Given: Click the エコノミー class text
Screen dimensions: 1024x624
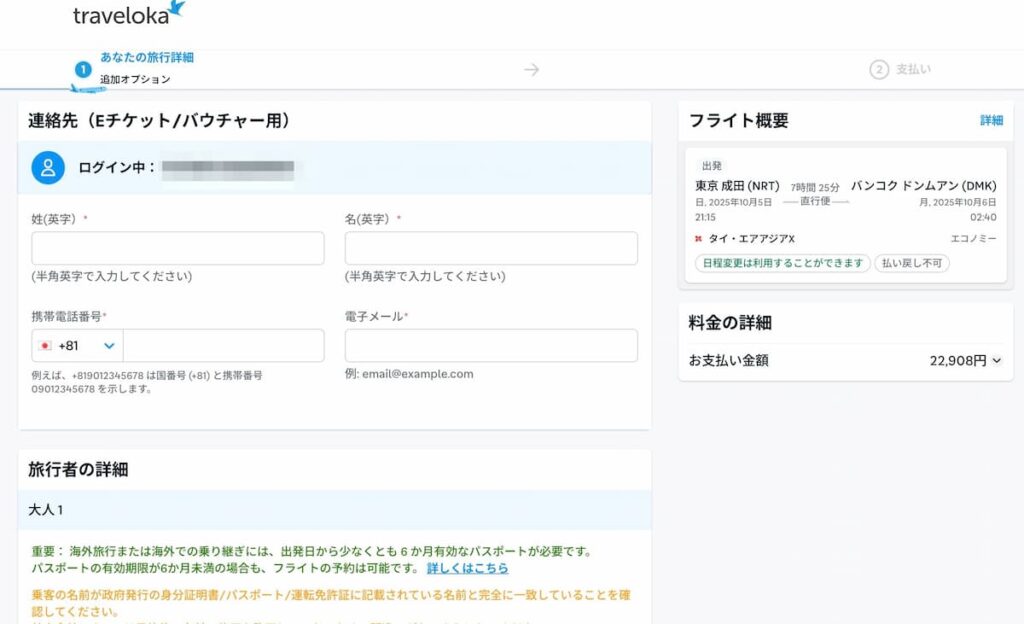Looking at the screenshot, I should [x=974, y=239].
